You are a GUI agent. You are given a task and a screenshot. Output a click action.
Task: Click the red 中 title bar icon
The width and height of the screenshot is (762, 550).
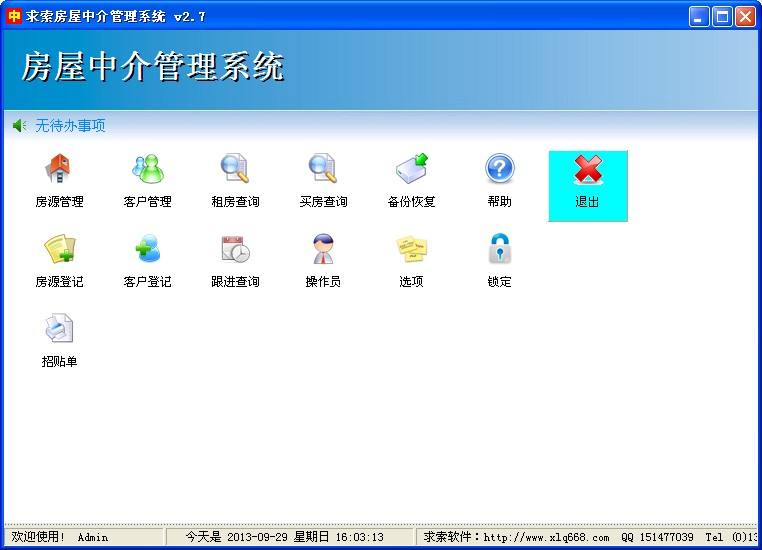(14, 16)
